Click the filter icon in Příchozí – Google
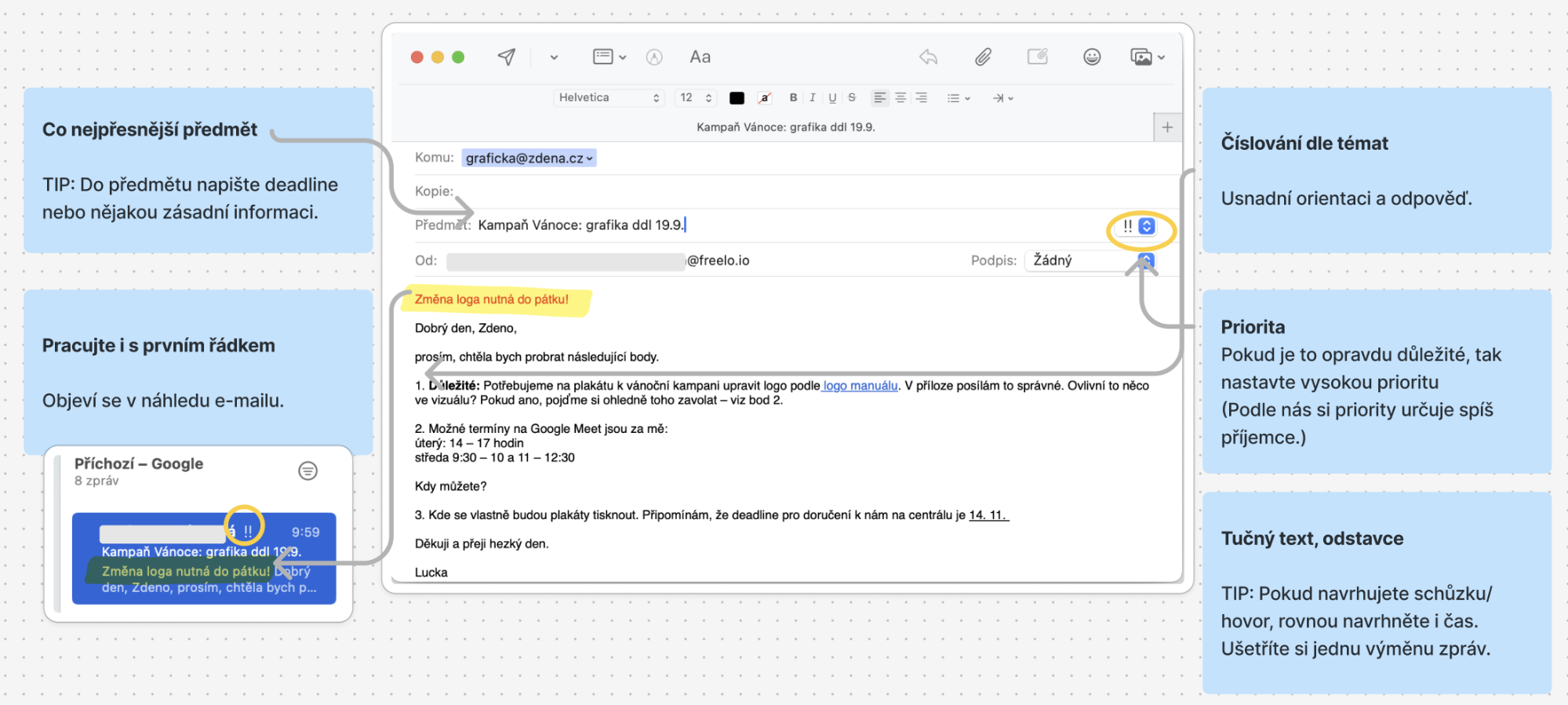Screen dimensions: 1568x705 pos(307,471)
